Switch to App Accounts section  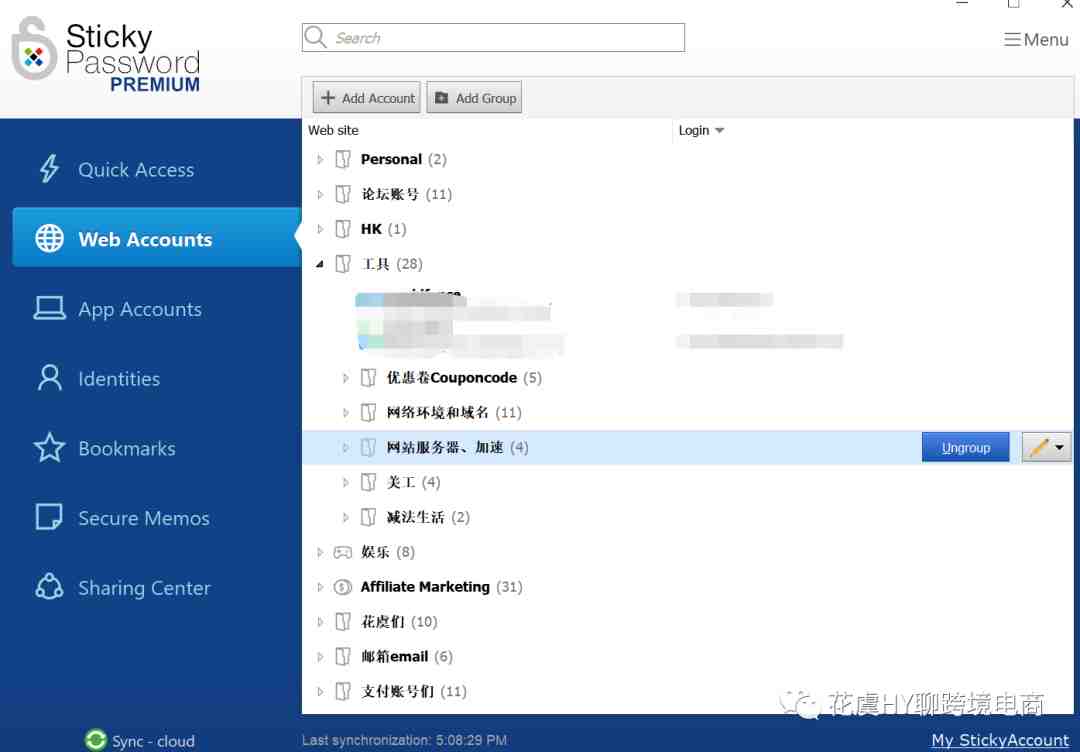[140, 309]
